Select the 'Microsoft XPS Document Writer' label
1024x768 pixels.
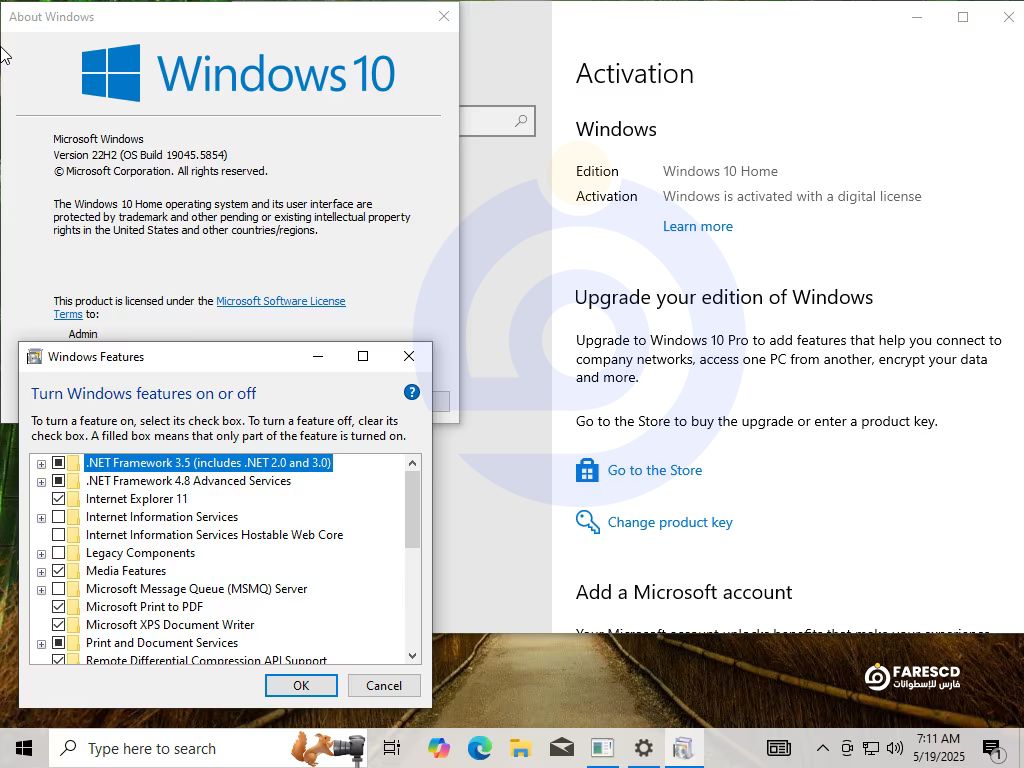coord(170,625)
